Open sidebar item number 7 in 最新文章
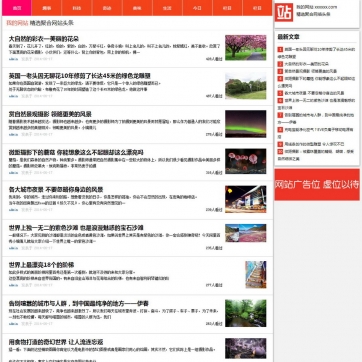 (x=317, y=119)
